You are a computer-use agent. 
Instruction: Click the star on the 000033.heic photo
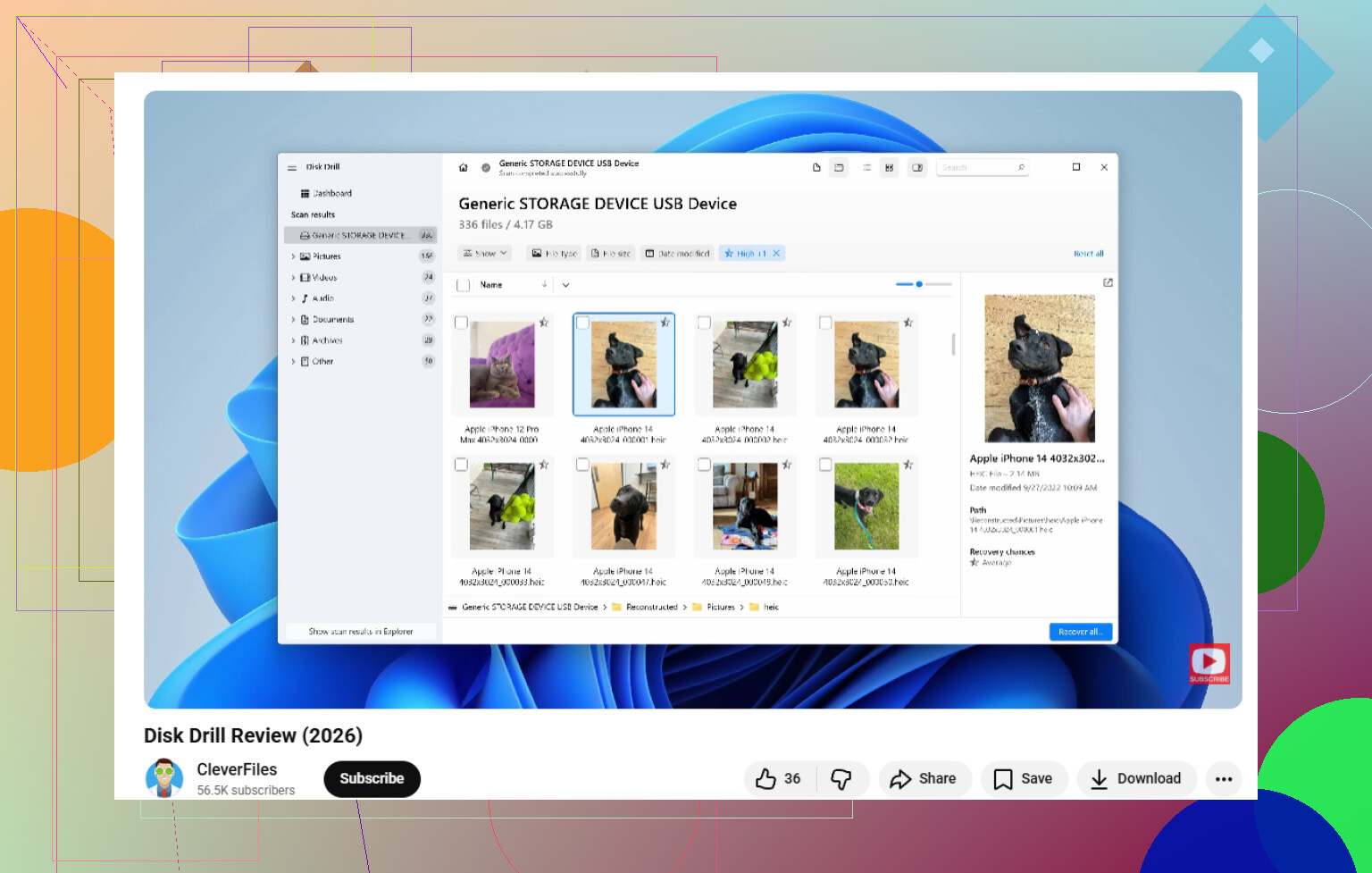click(544, 465)
